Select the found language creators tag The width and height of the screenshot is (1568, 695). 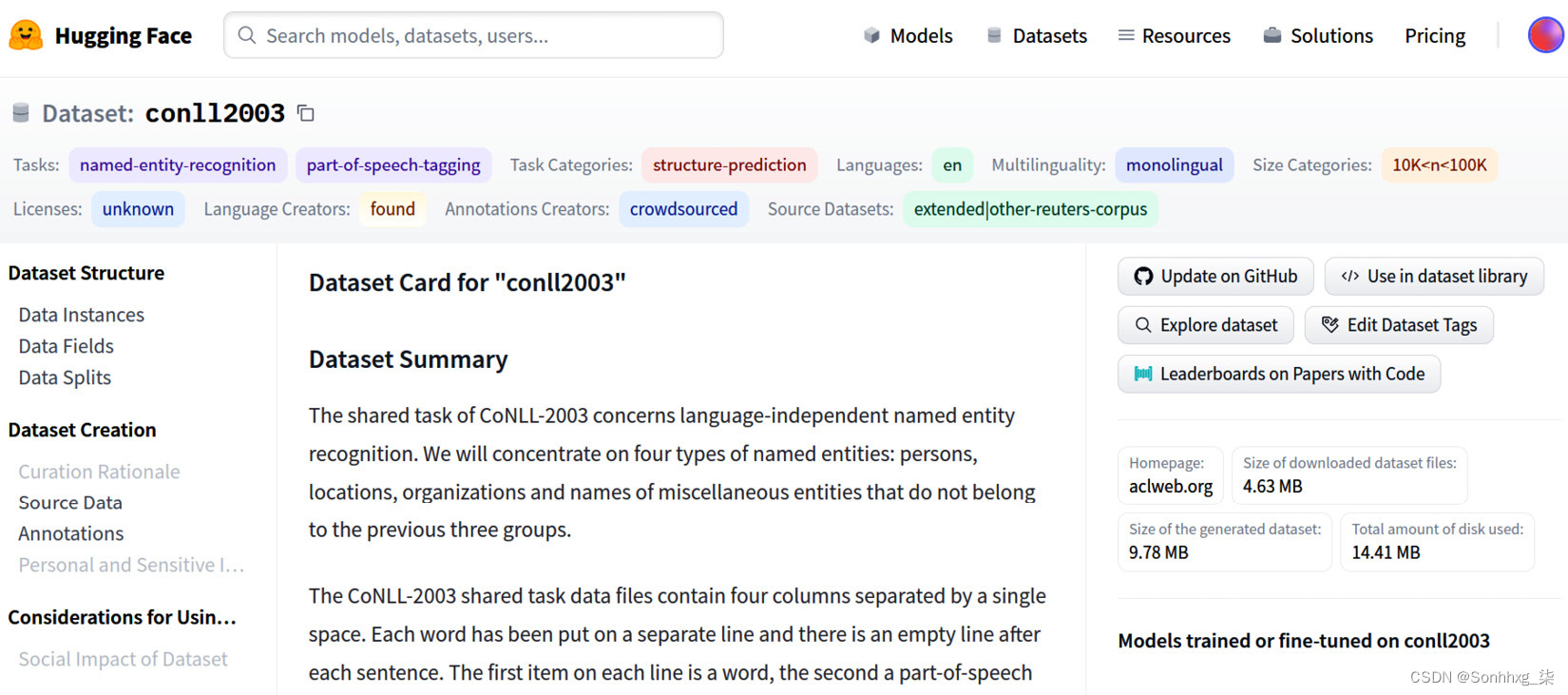(392, 209)
